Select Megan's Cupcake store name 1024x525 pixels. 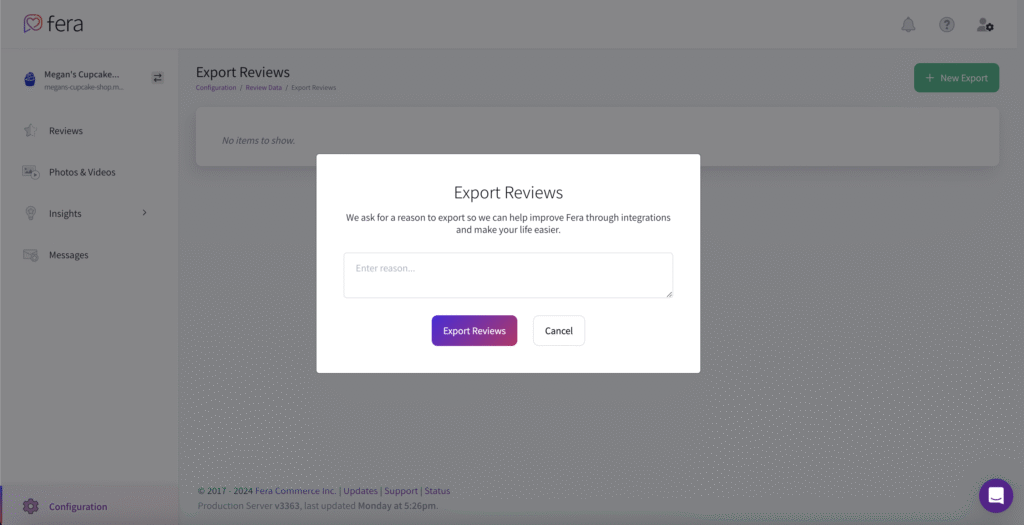click(83, 74)
